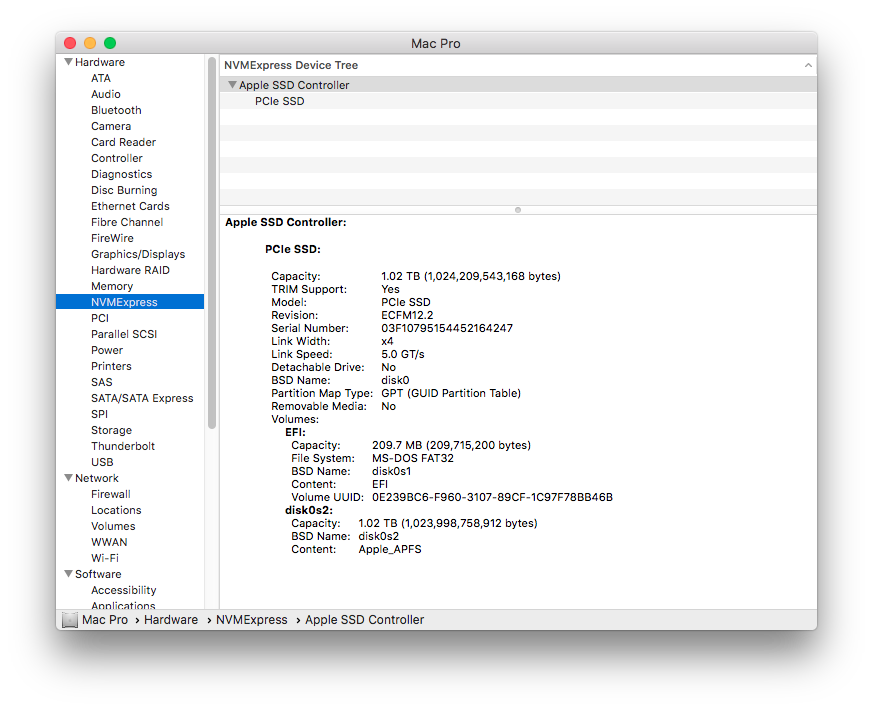Click NVMExpress in the path bar
This screenshot has height=710, width=873.
(x=252, y=620)
